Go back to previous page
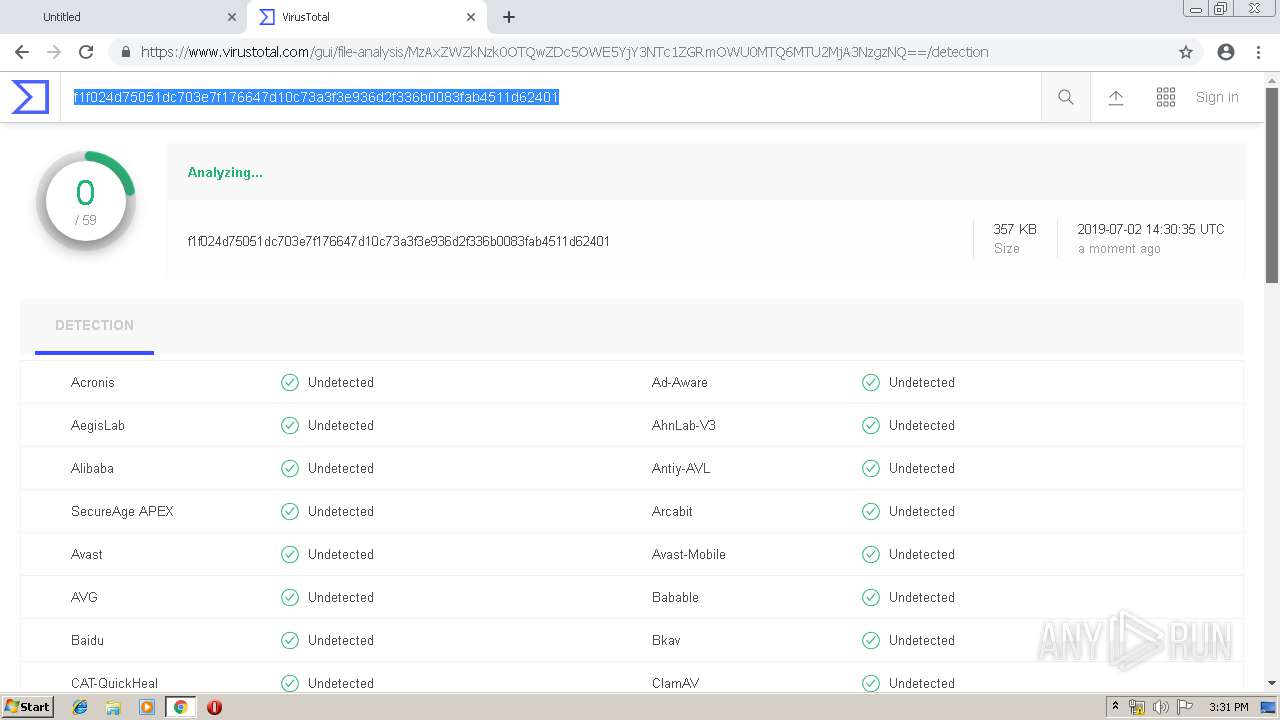1280x720 pixels. (x=22, y=52)
